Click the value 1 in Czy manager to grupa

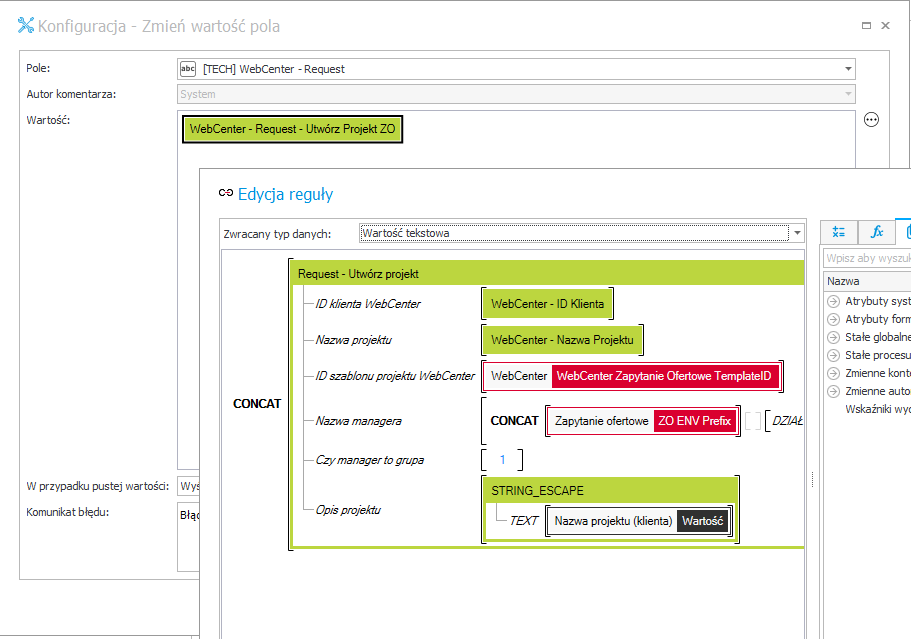[503, 460]
